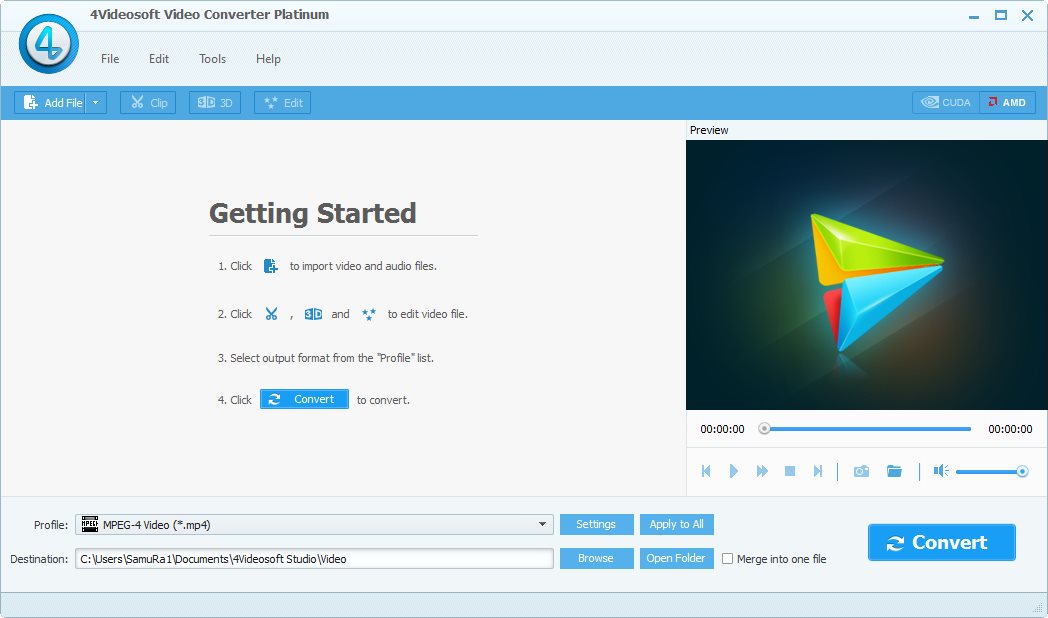Viewport: 1048px width, 618px height.
Task: Click the "Getting Started" heading
Action: pos(313,214)
